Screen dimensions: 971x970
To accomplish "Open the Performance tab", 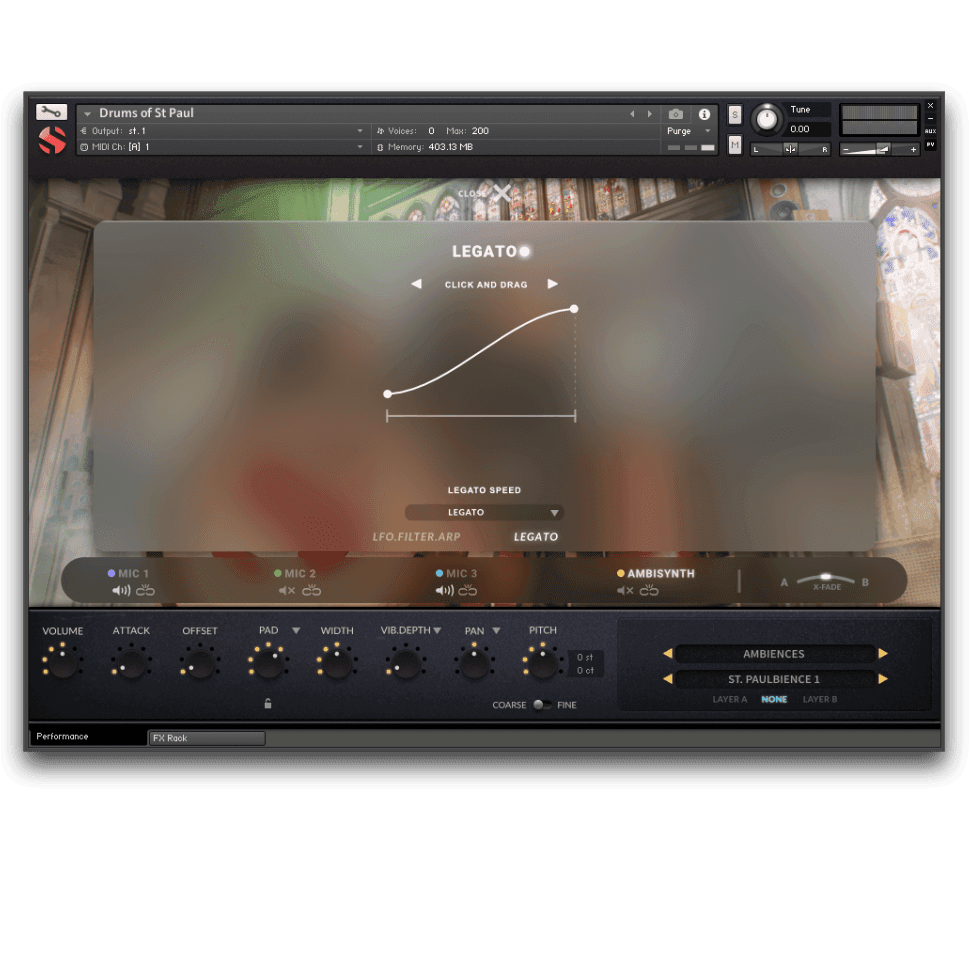I will (x=87, y=736).
